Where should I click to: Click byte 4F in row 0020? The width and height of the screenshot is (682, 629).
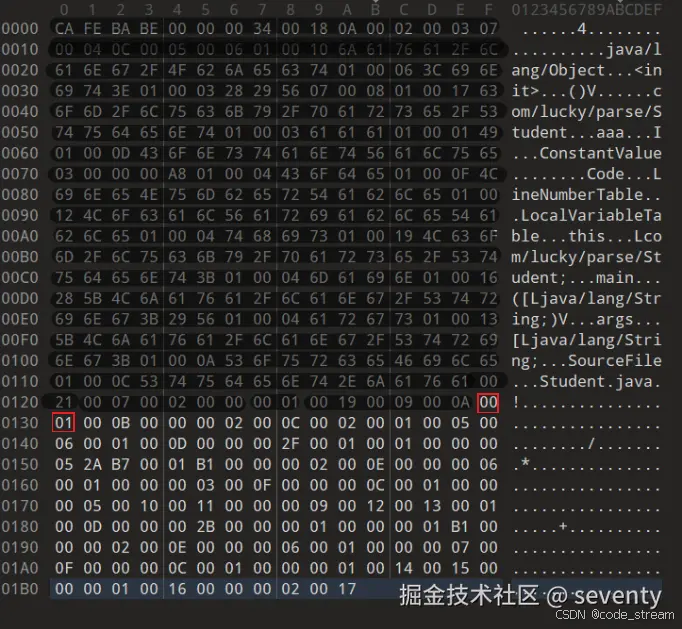click(x=177, y=70)
